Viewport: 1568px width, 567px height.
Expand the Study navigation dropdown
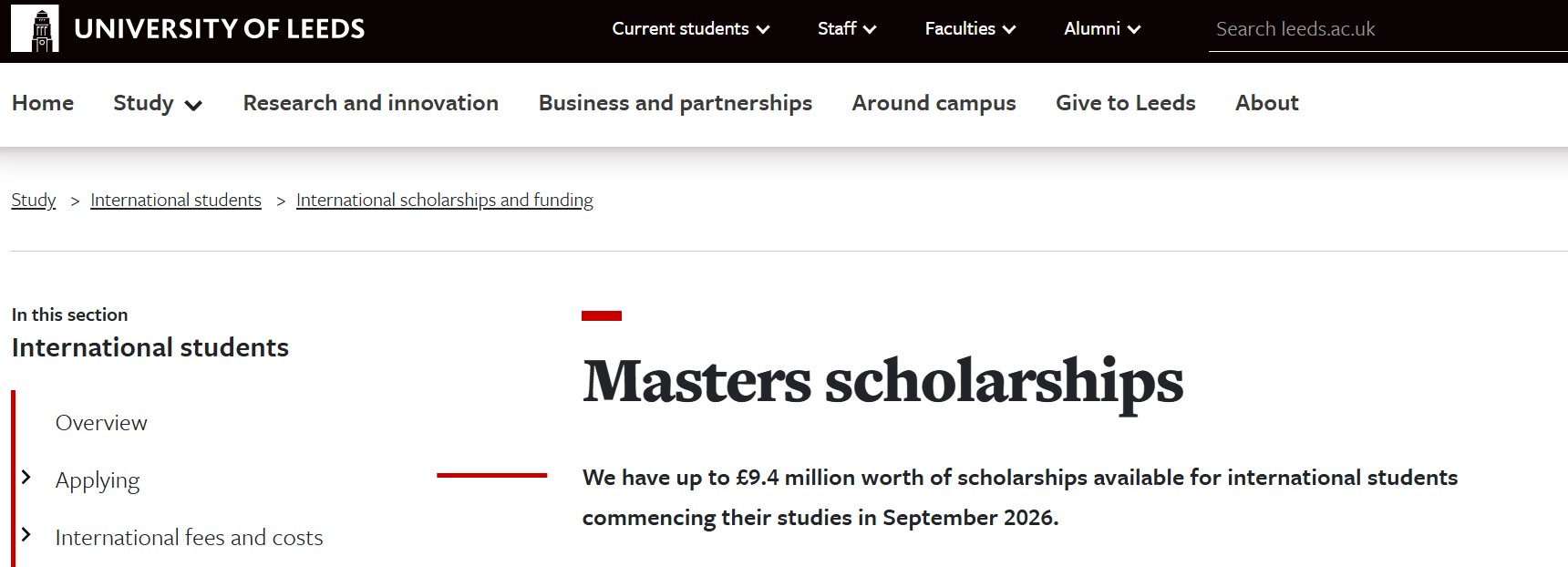[x=157, y=104]
